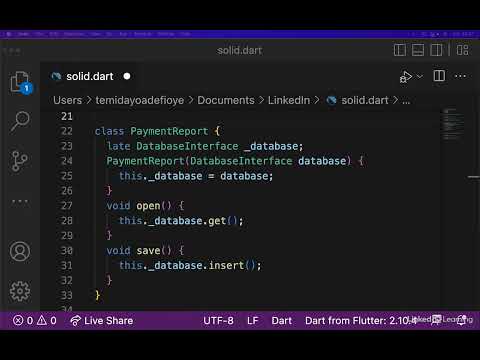This screenshot has width=480, height=360.
Task: Click the overview ruler marker in scrollbar
Action: click(x=473, y=177)
